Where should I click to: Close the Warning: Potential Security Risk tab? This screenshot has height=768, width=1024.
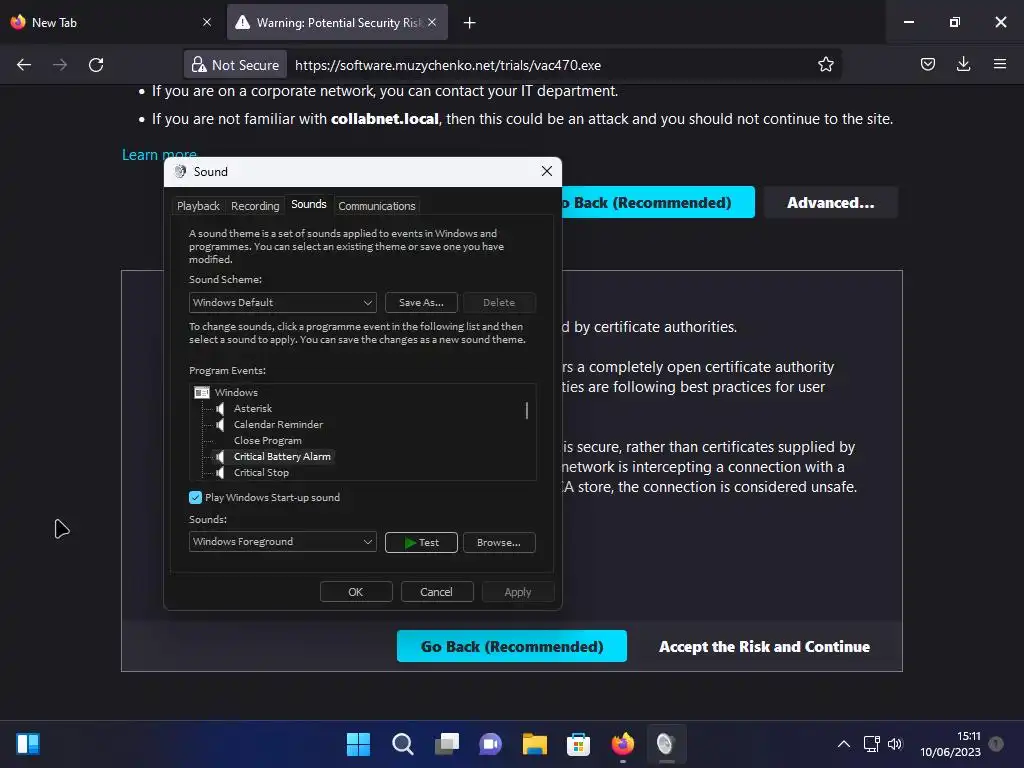[432, 22]
